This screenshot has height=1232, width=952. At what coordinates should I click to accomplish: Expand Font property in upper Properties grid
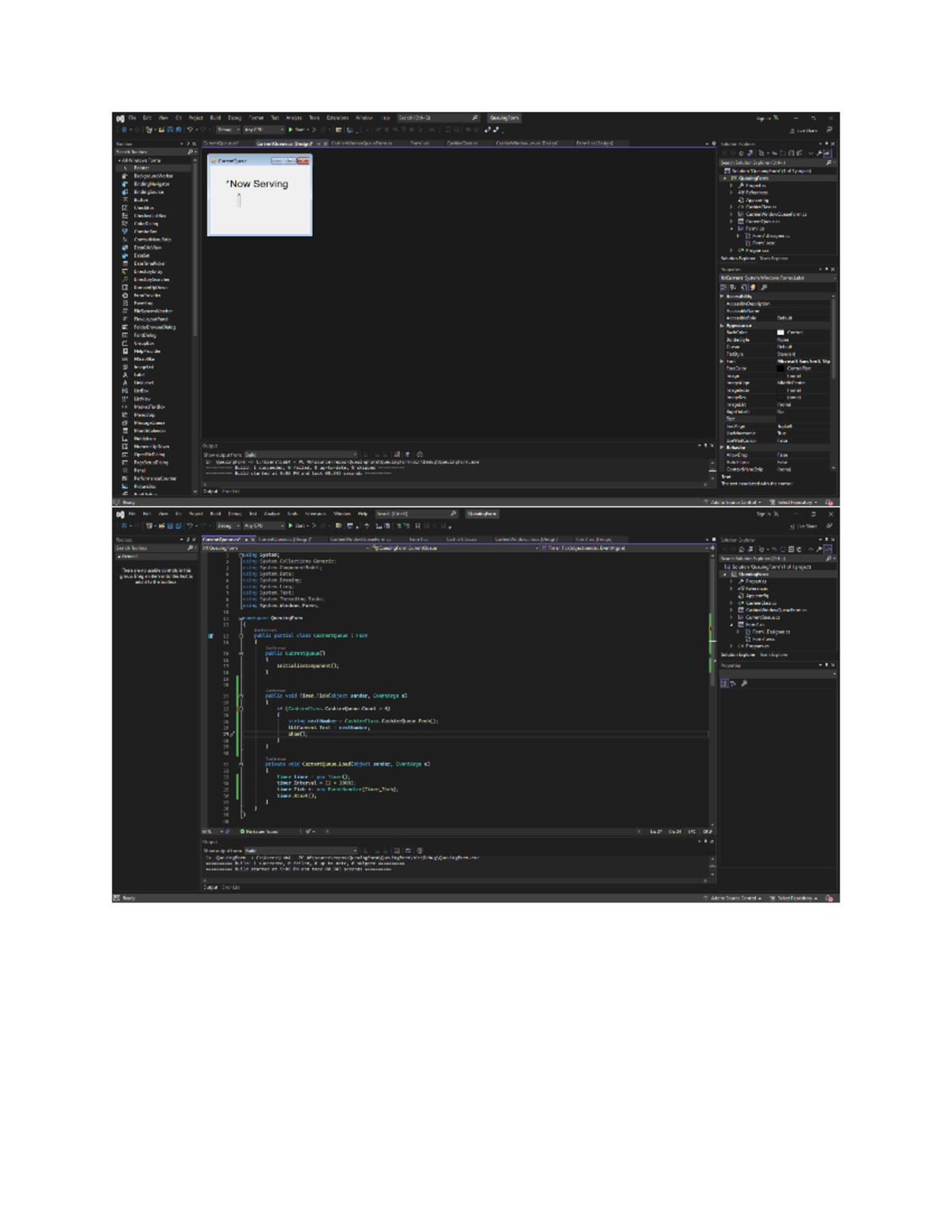point(723,362)
